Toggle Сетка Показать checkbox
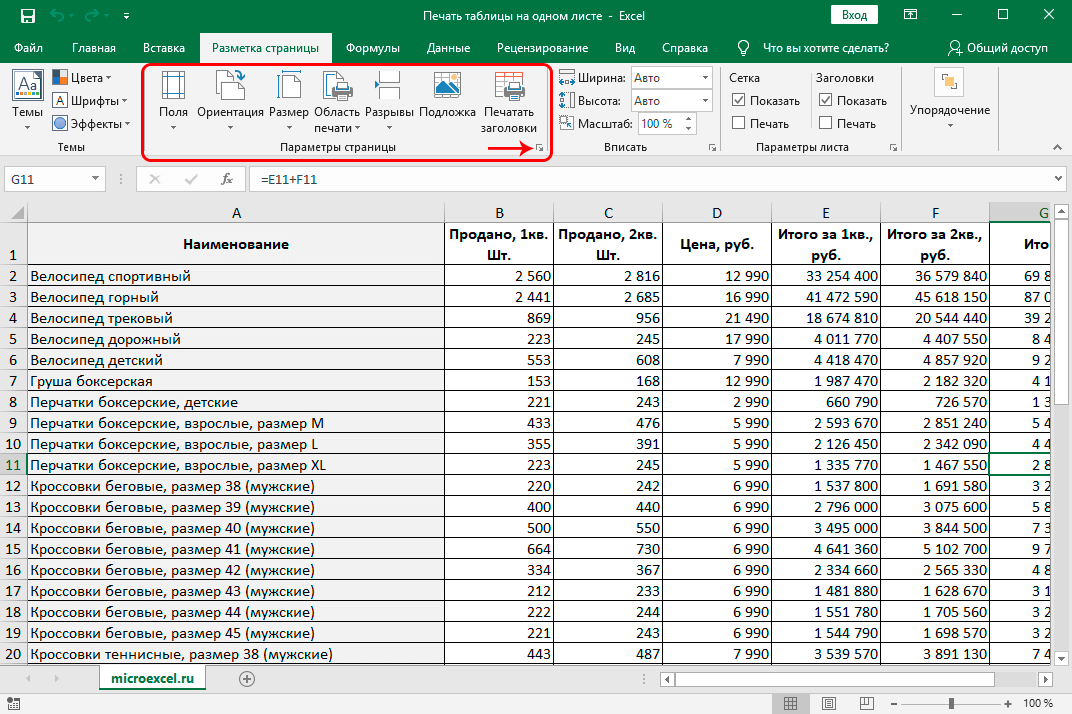Screen dimensions: 1072x714 tap(738, 100)
